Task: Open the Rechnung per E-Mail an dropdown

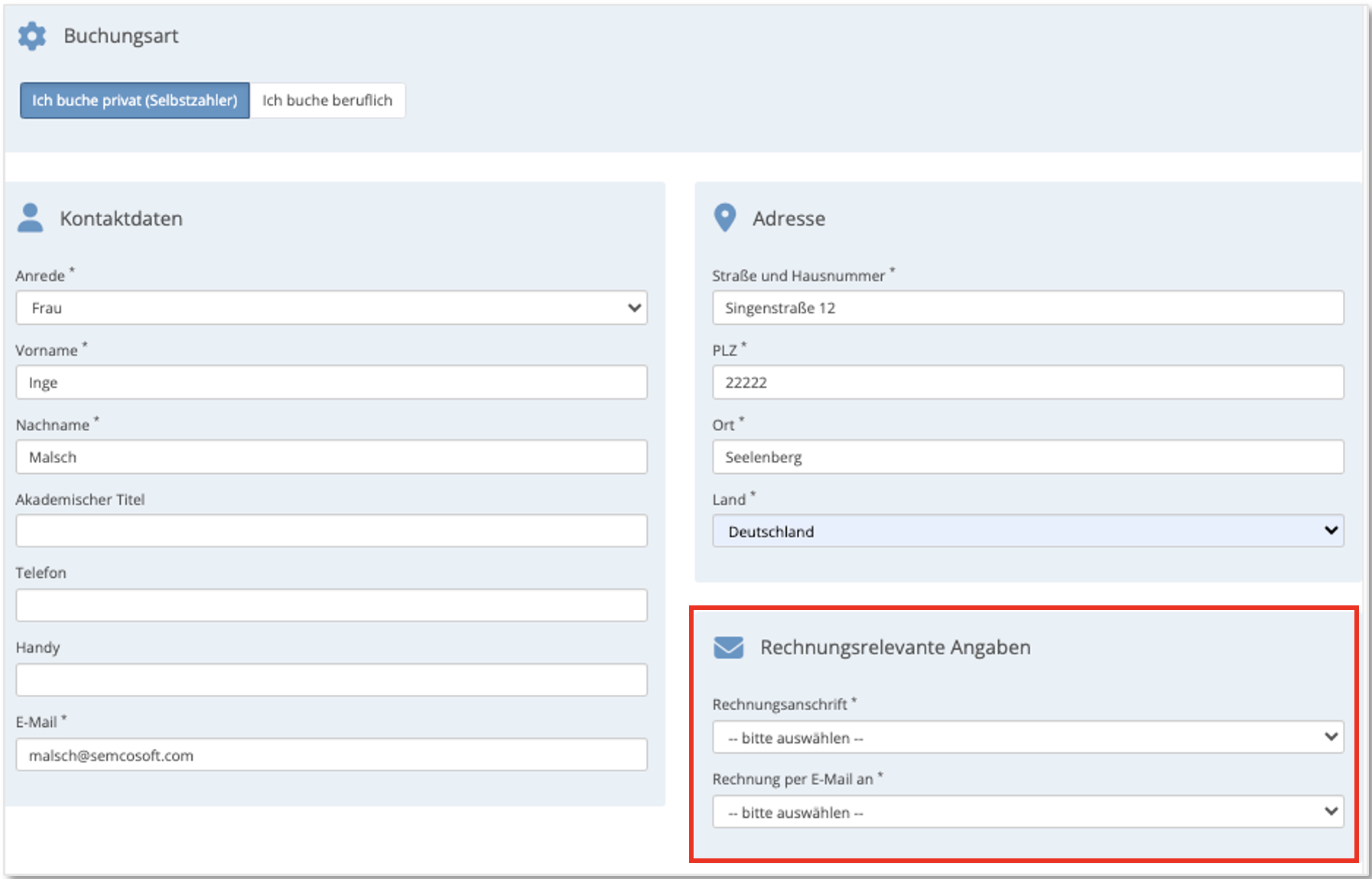Action: click(x=1027, y=812)
